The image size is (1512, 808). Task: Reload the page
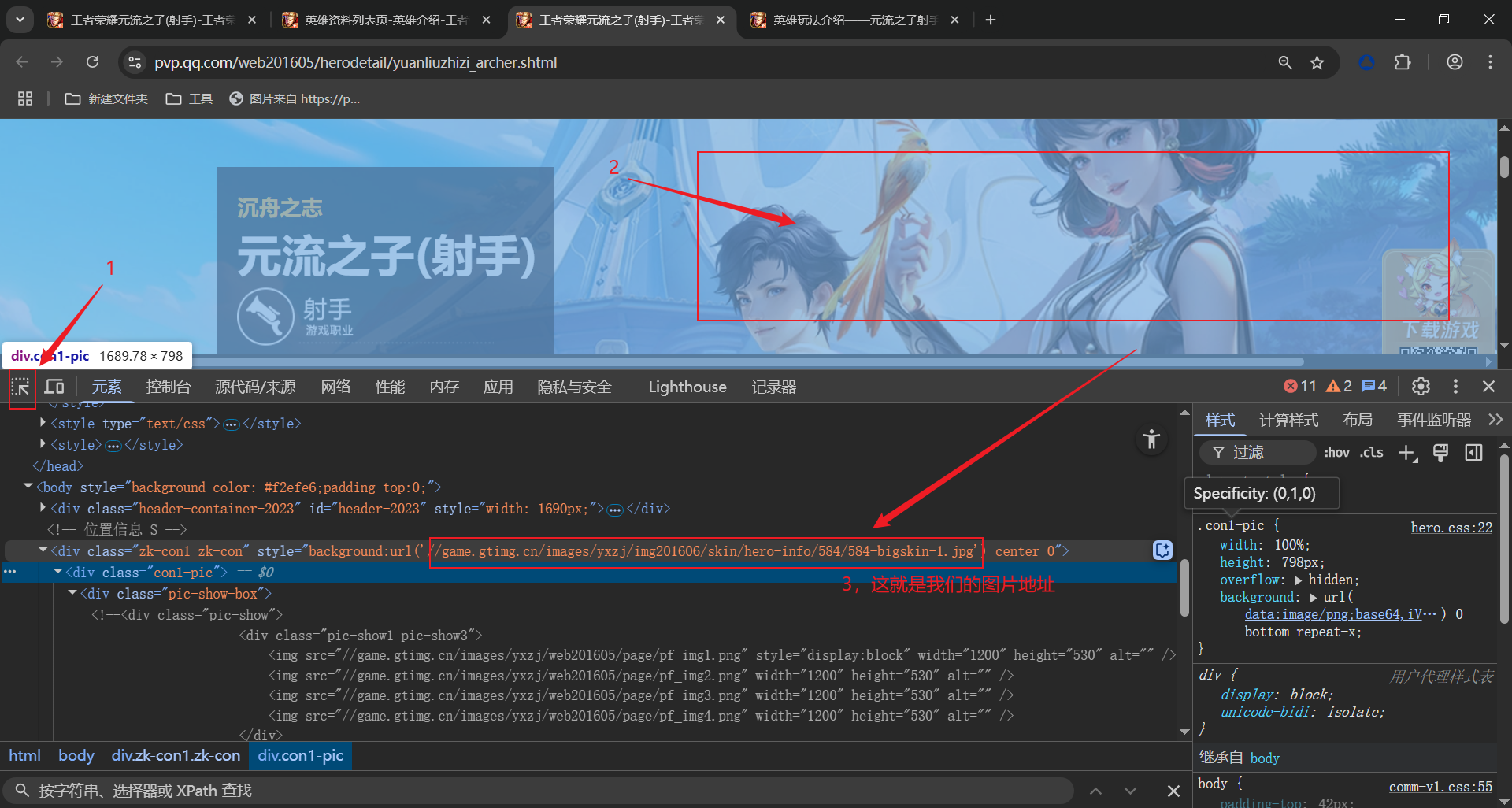[93, 62]
